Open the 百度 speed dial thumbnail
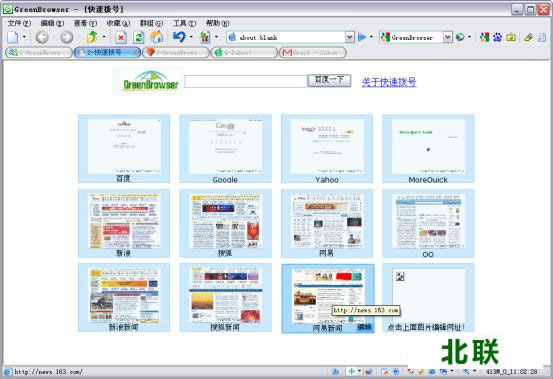Viewport: 553px width, 379px height. coord(124,146)
